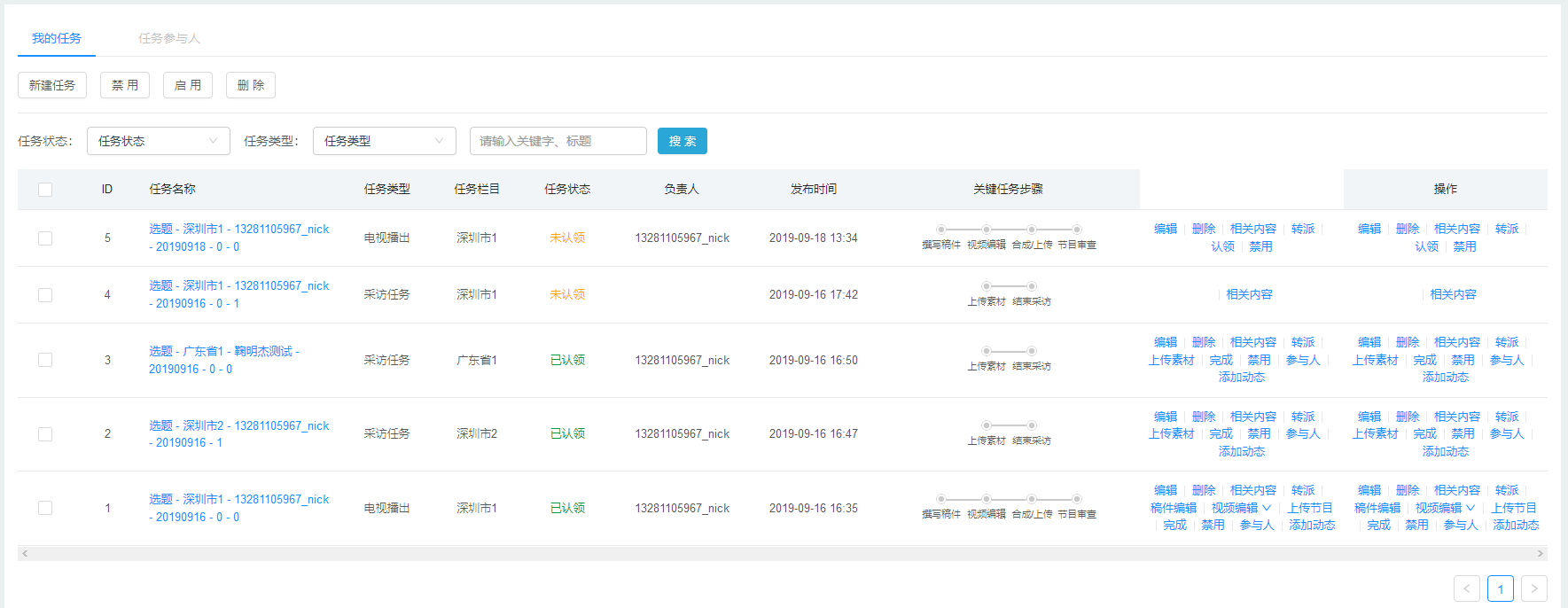Toggle the select-all checkbox in table header
Screen dimensions: 1568x608
pos(45,190)
